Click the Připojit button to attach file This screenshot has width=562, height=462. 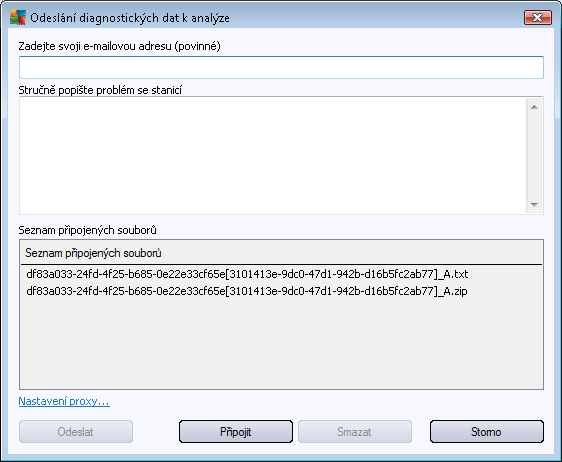point(236,432)
